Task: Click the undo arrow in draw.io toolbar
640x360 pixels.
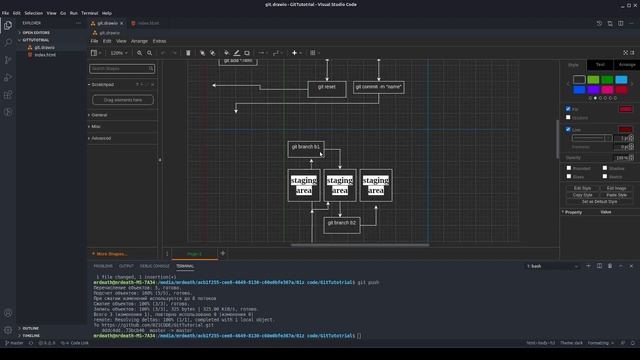Action: [164, 53]
